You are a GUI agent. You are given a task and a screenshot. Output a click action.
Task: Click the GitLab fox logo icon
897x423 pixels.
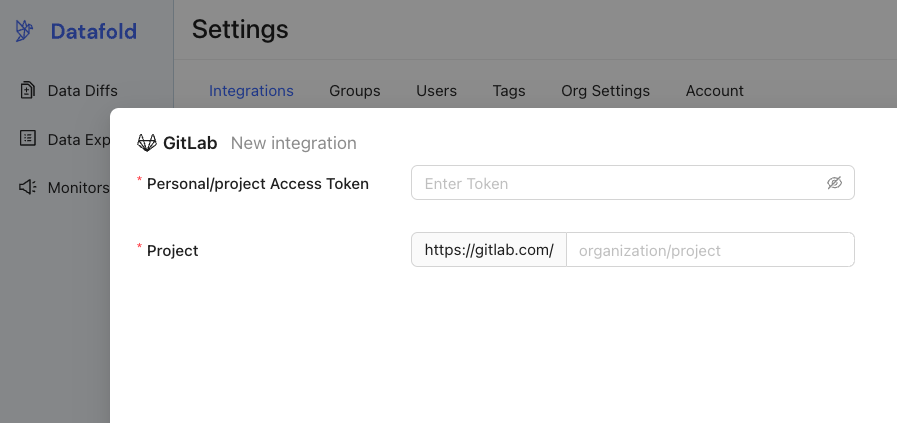tap(147, 143)
